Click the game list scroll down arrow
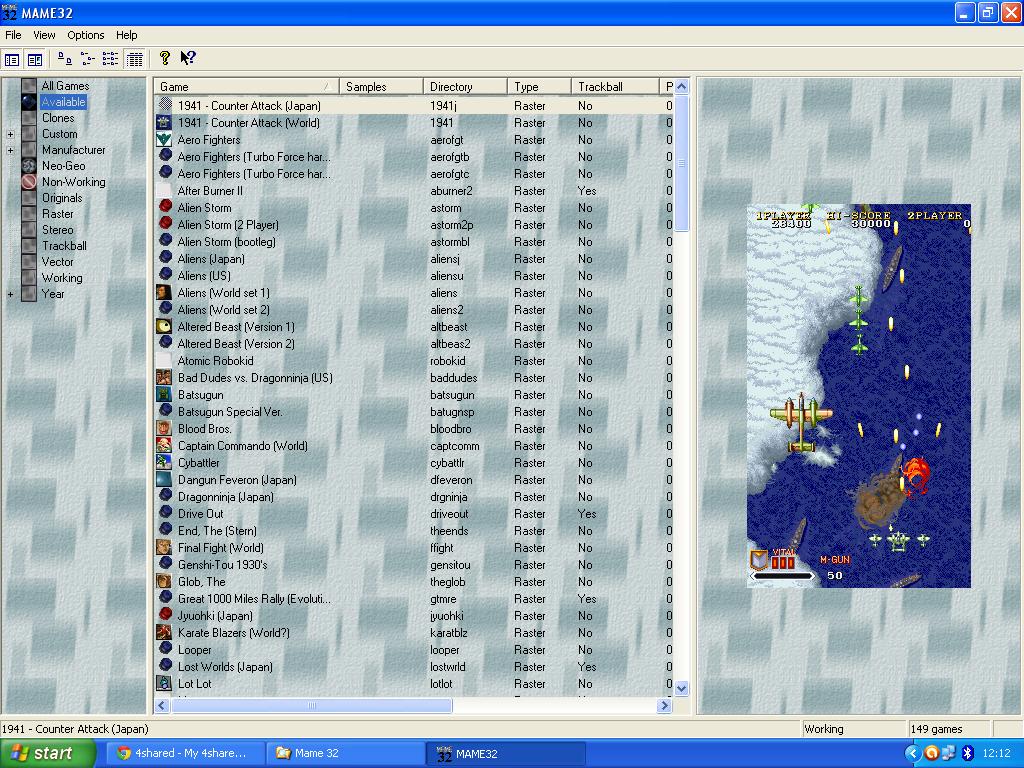 click(682, 688)
